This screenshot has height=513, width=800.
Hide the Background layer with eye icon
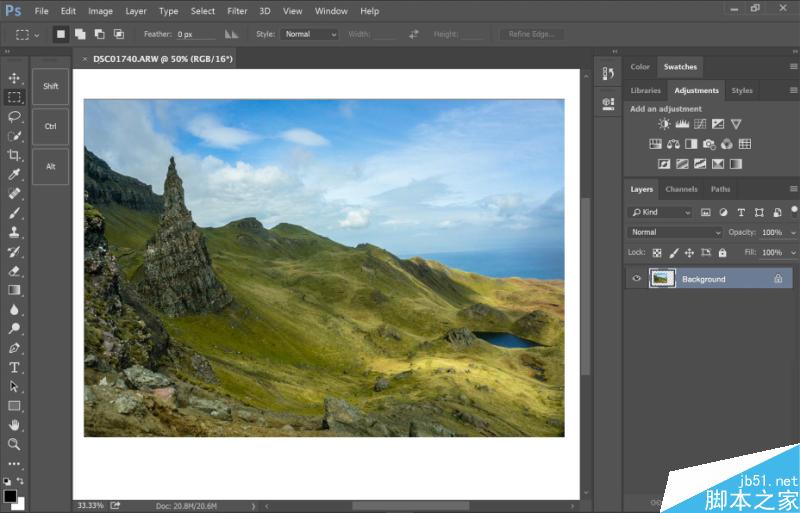637,279
